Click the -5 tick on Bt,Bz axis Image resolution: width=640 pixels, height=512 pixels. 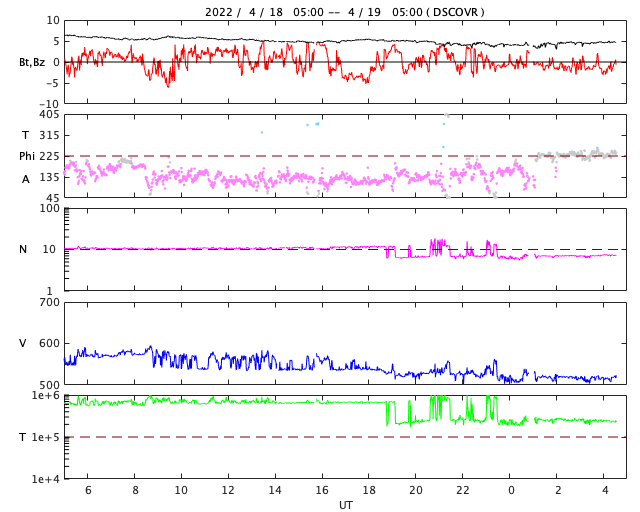pyautogui.click(x=53, y=83)
